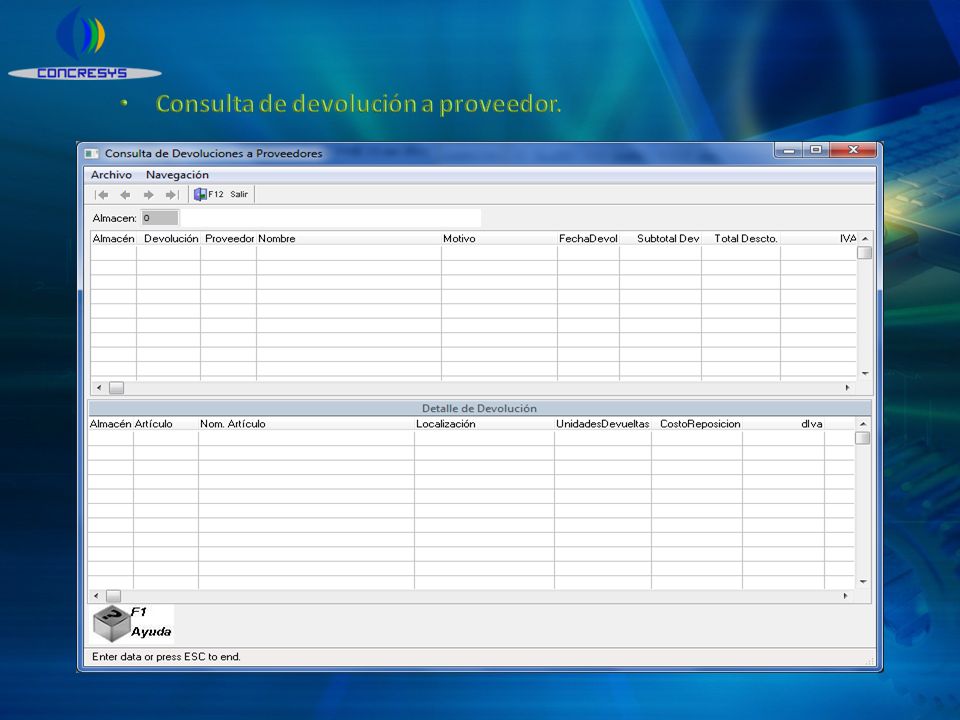Select the Nombre column header
Image resolution: width=960 pixels, height=720 pixels.
coord(348,239)
